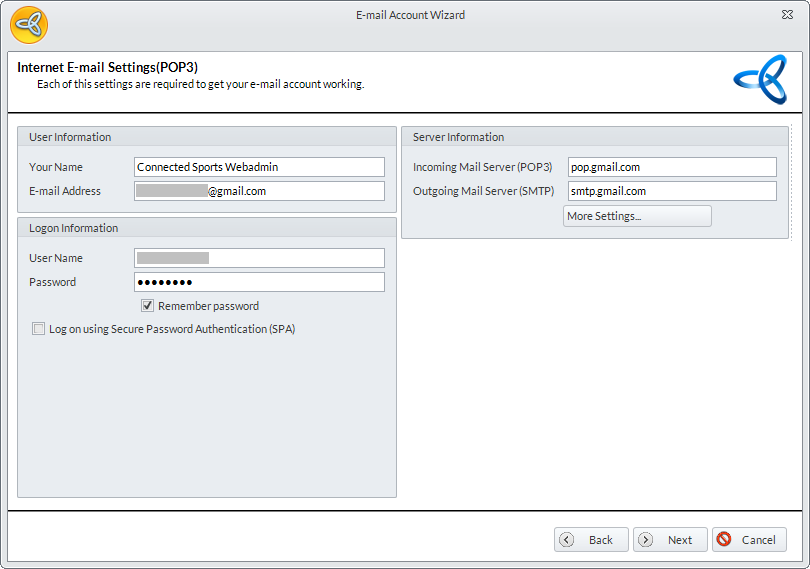Viewport: 810px width, 569px height.
Task: Click the Internet E-mail Settings(POP3) heading
Action: coord(107,67)
